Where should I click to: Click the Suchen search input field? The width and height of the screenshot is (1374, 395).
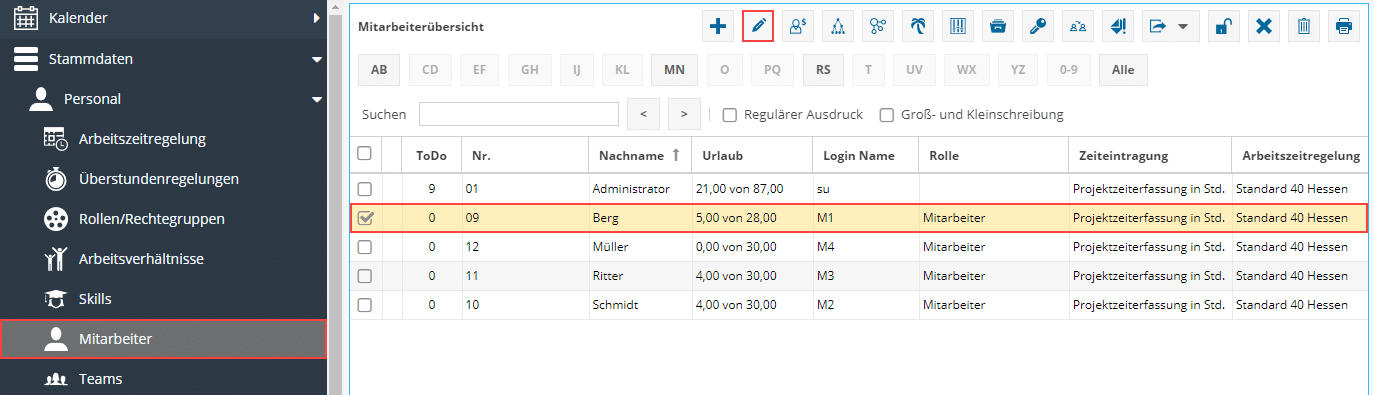point(519,114)
